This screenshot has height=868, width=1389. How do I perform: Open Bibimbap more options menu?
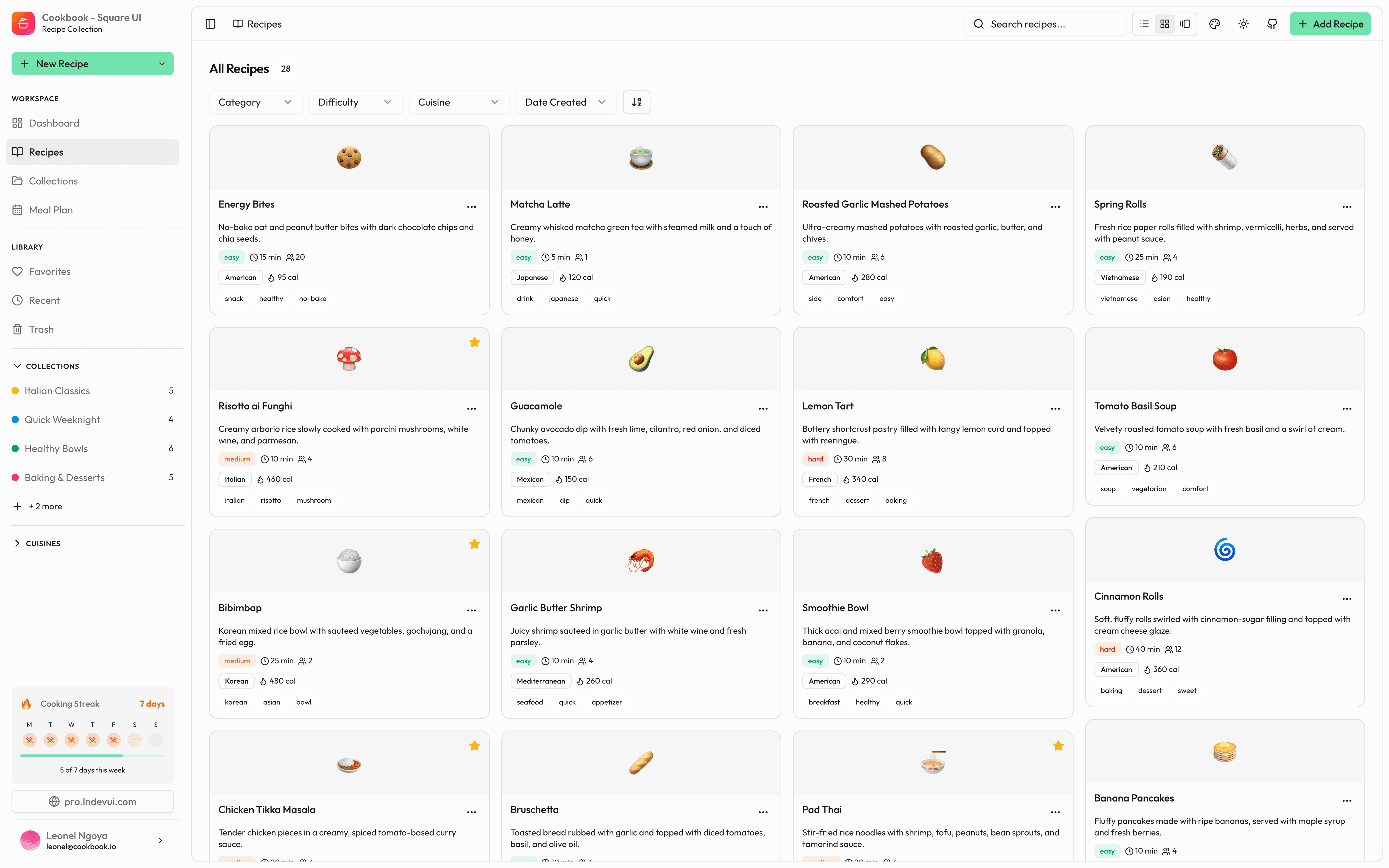pos(471,610)
